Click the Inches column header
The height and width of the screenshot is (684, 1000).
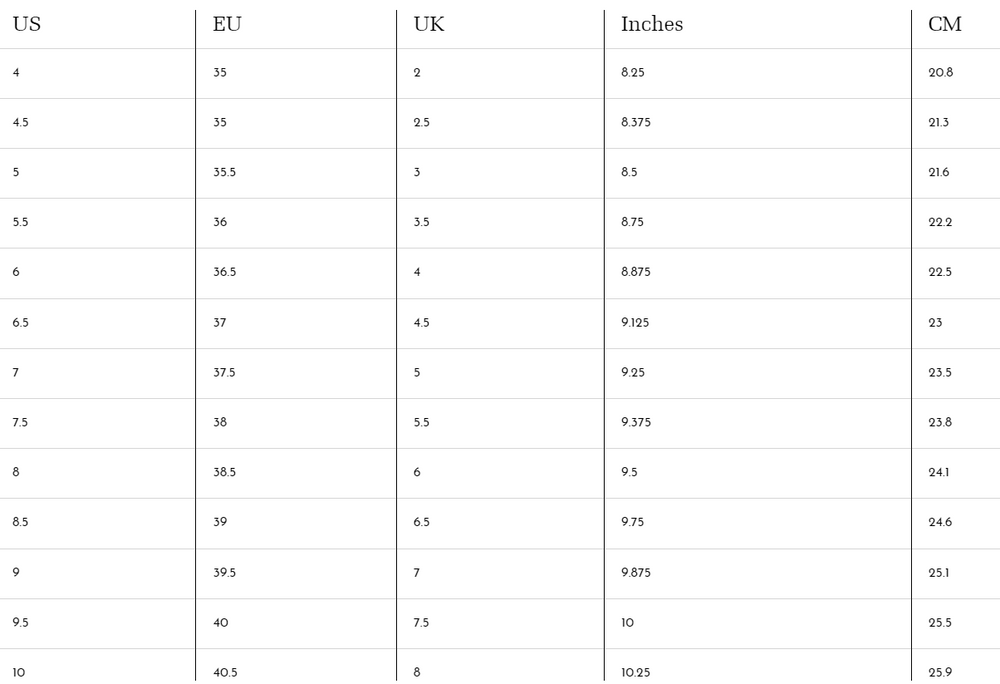tap(652, 25)
